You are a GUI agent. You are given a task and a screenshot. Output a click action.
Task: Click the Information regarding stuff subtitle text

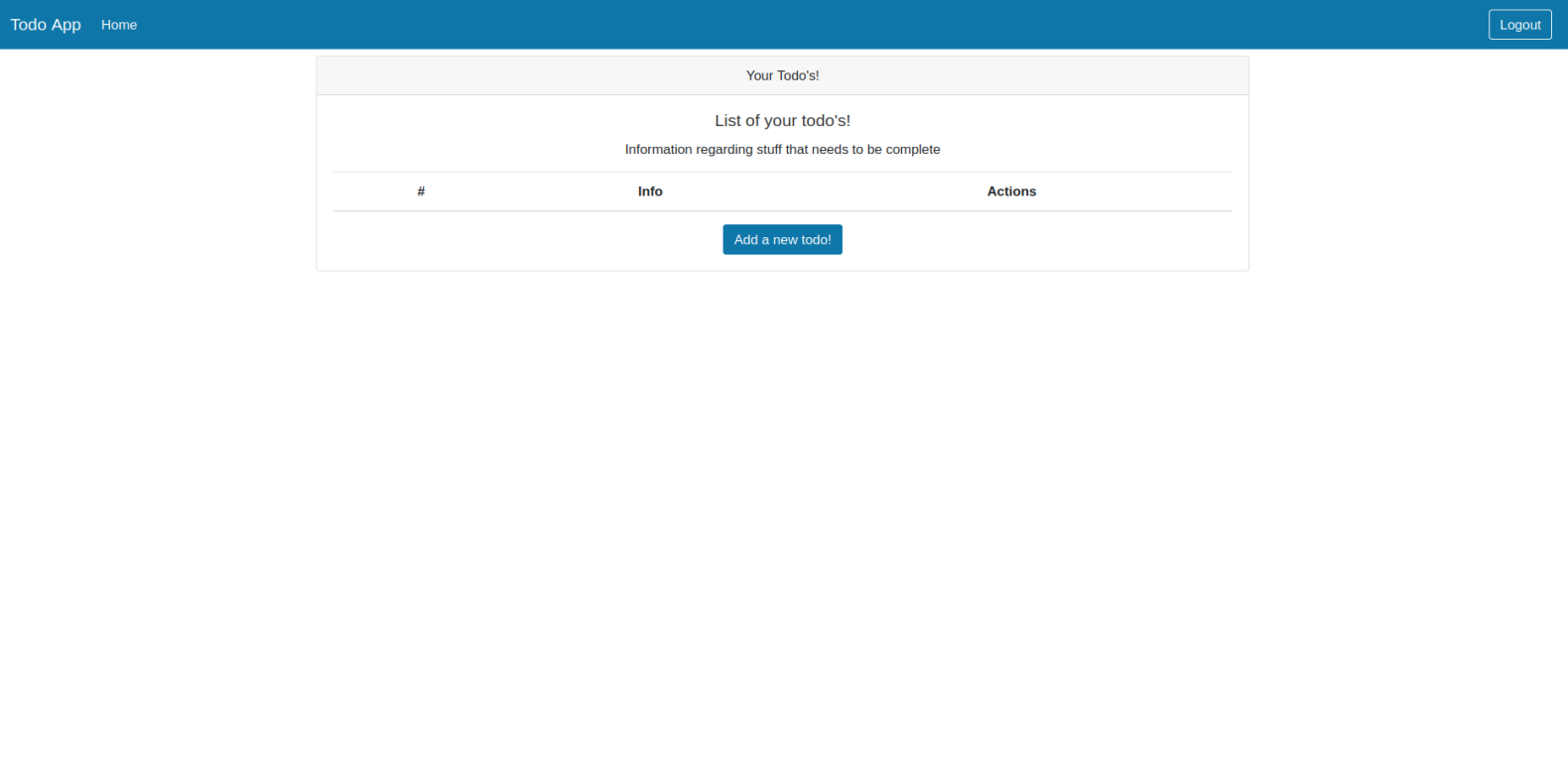pos(782,150)
